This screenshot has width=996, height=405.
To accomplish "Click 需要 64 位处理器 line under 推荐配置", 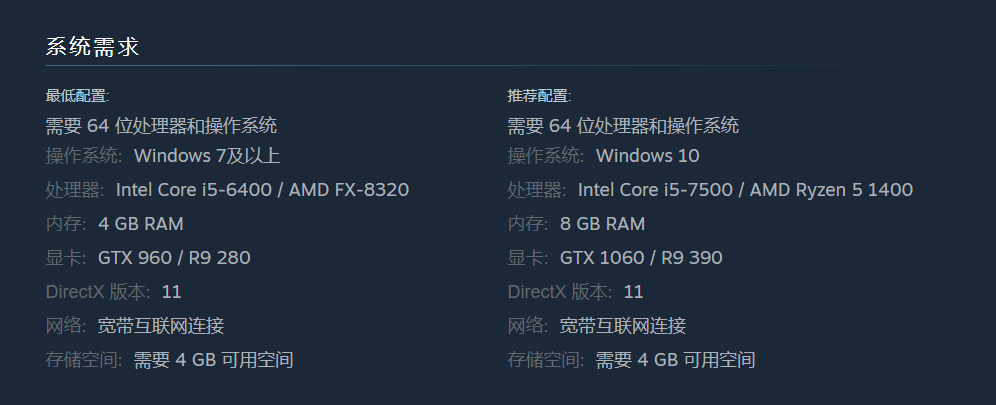I will pos(623,126).
